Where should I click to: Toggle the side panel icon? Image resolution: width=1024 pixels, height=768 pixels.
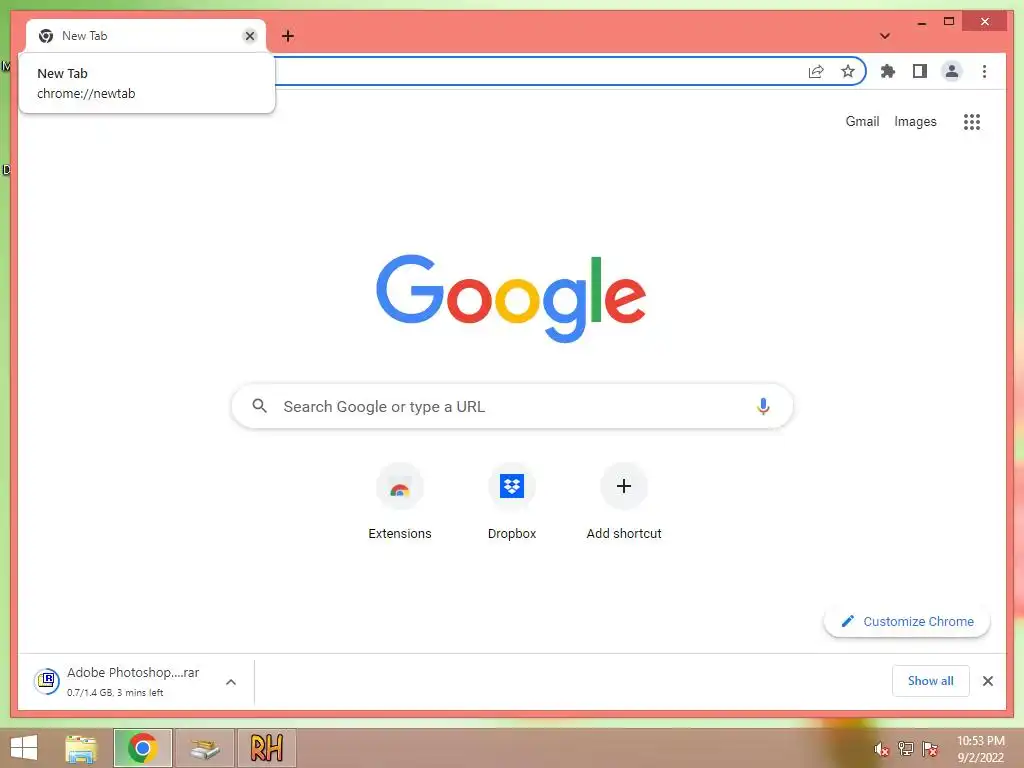[x=920, y=71]
